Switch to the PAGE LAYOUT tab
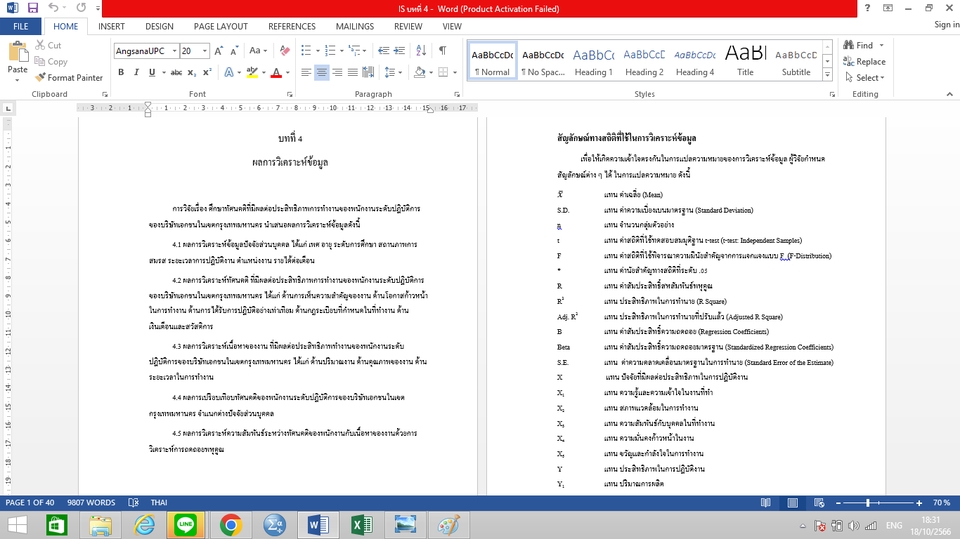This screenshot has height=539, width=960. [220, 26]
